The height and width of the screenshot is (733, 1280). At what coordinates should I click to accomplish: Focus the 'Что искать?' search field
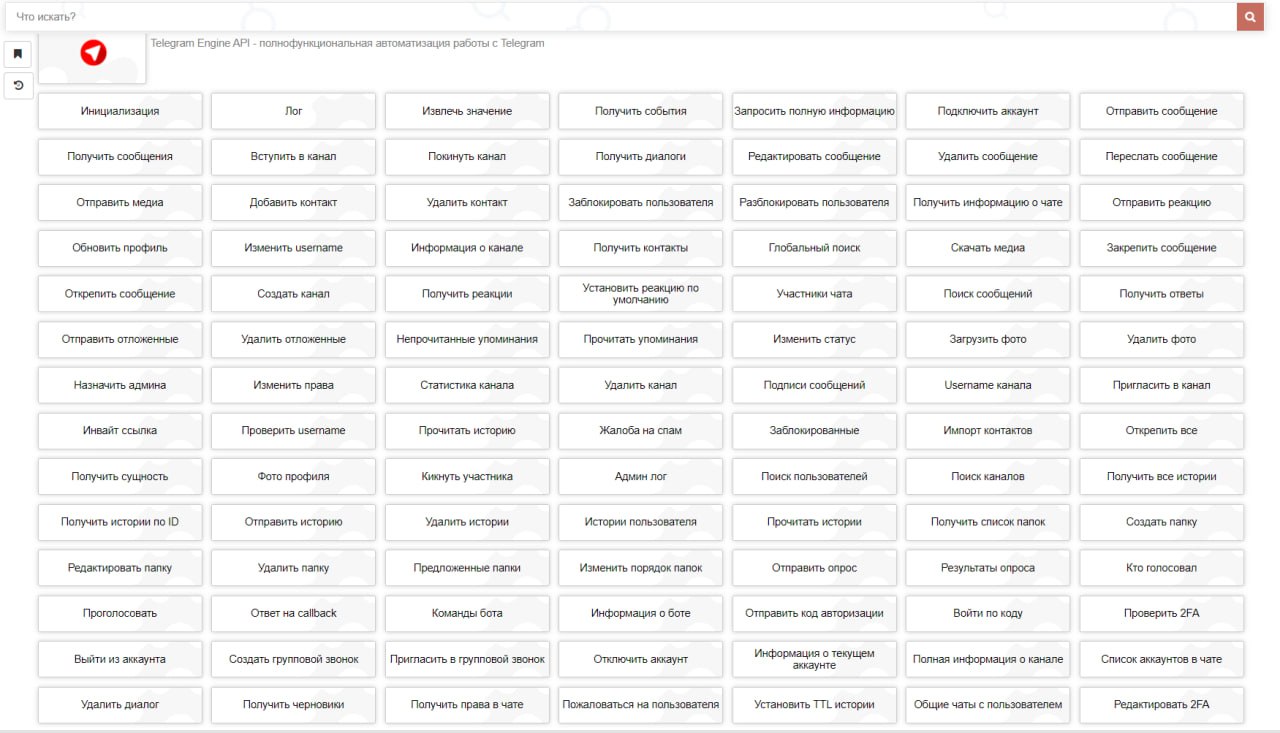pos(620,17)
